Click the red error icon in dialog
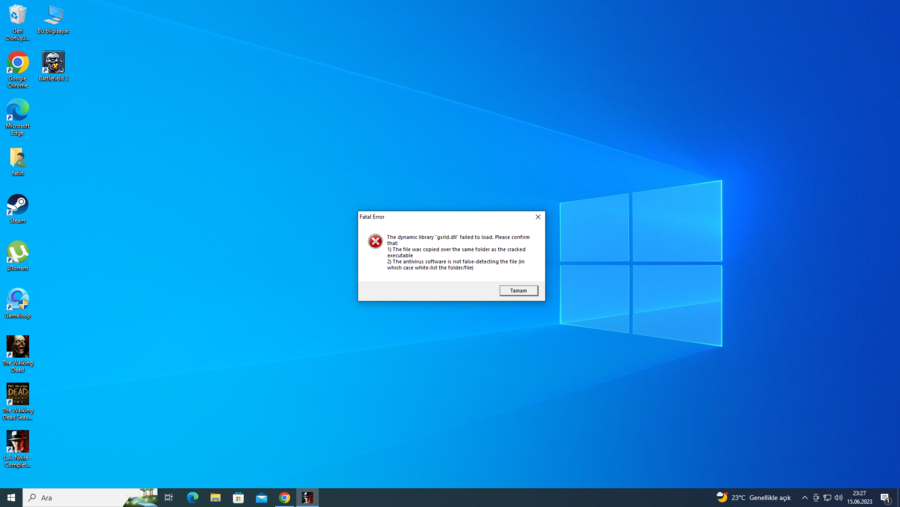Viewport: 900px width, 507px height. click(375, 241)
